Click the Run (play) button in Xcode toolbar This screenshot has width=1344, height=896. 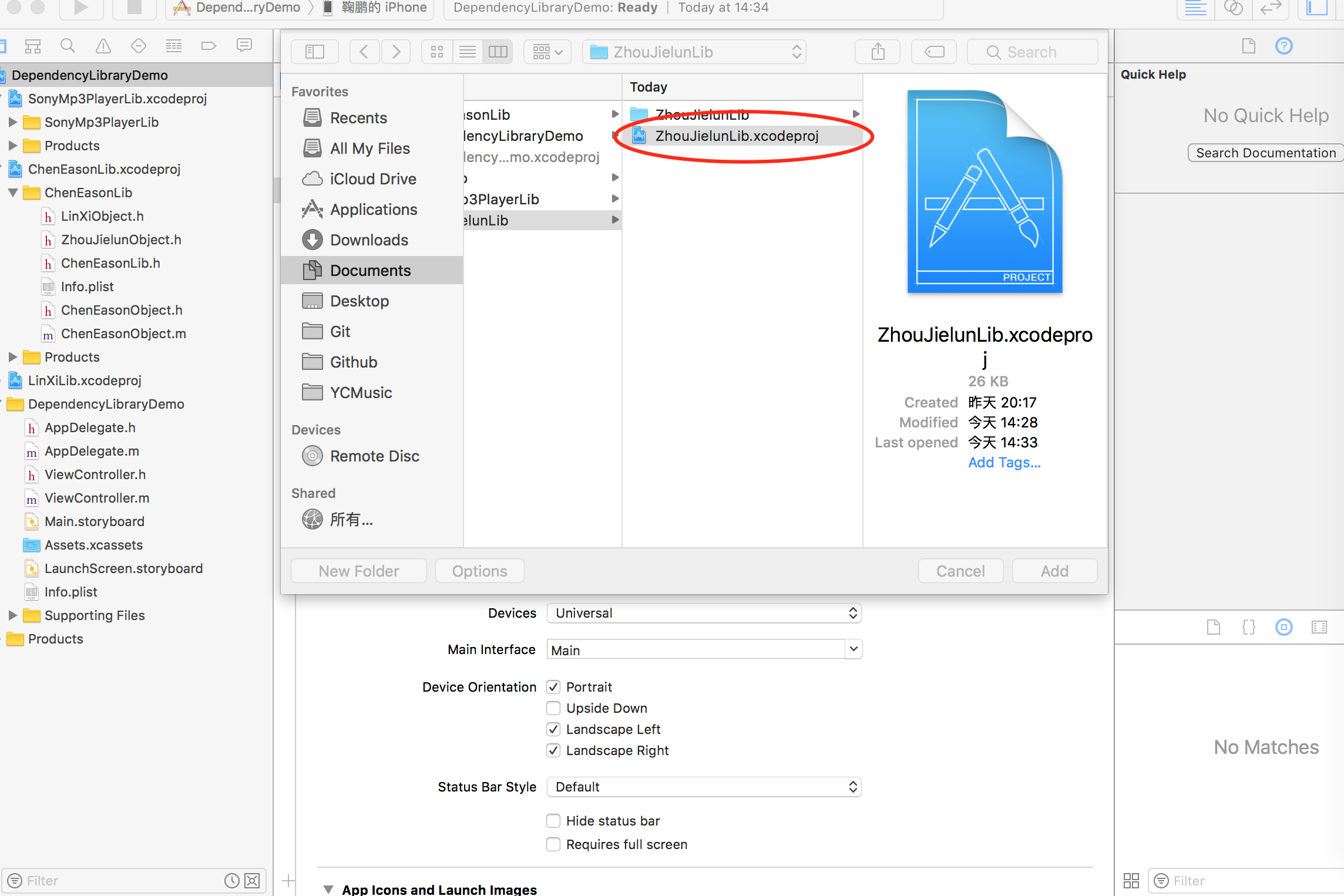pyautogui.click(x=82, y=8)
